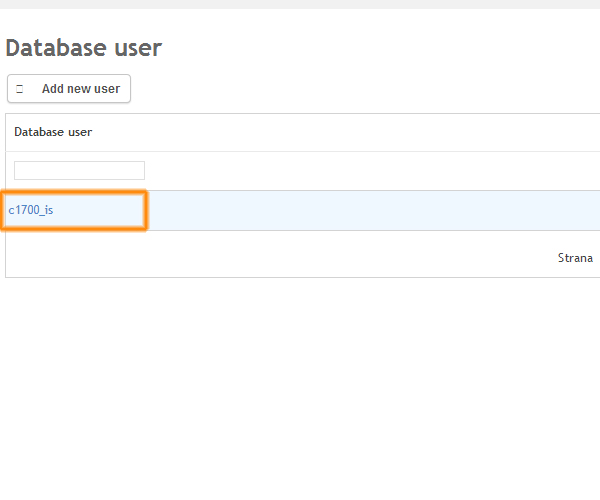Click the blank page area below the table
Image resolution: width=600 pixels, height=500 pixels.
(300, 390)
